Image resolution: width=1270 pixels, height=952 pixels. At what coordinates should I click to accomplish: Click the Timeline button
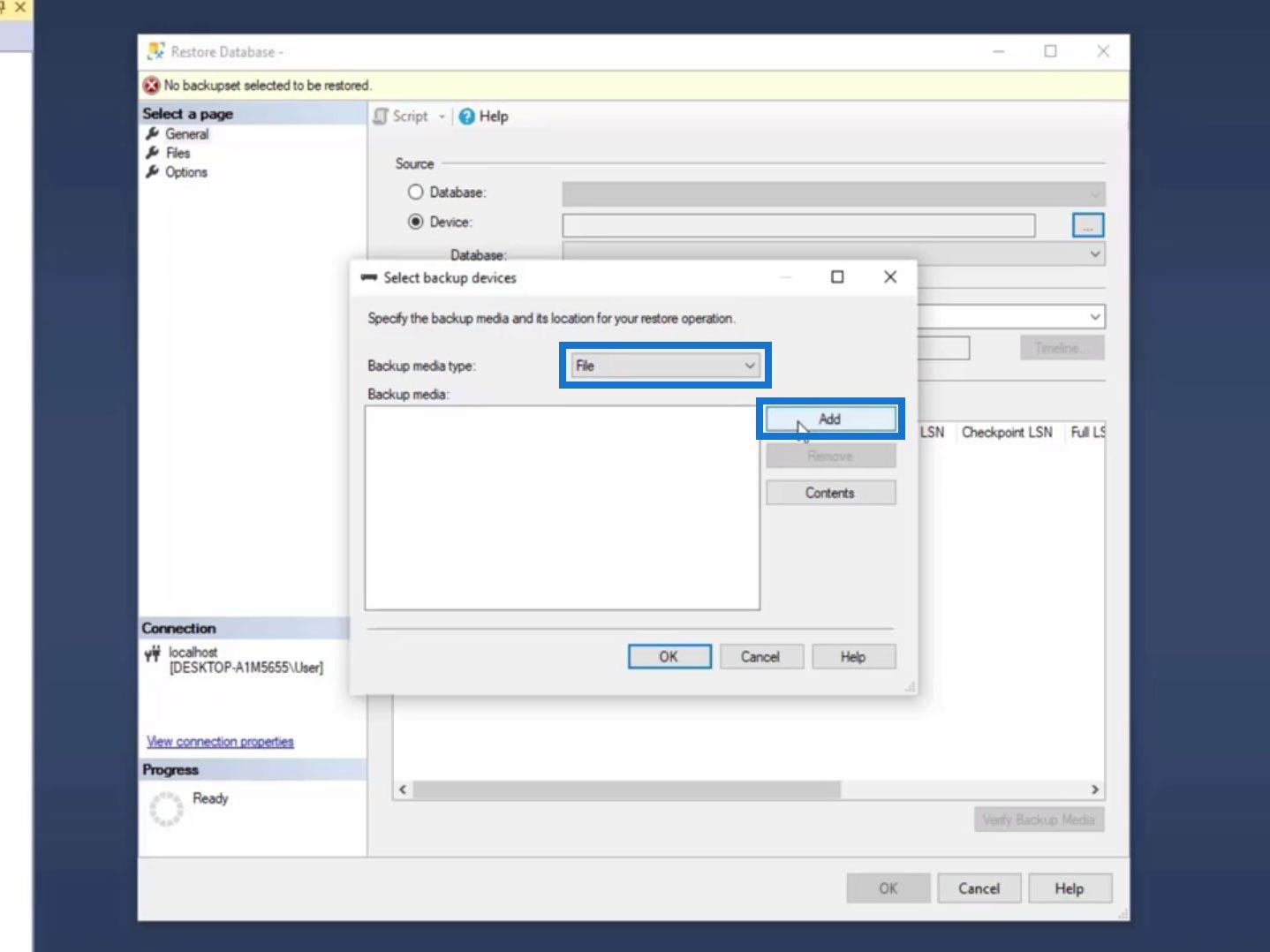point(1062,348)
